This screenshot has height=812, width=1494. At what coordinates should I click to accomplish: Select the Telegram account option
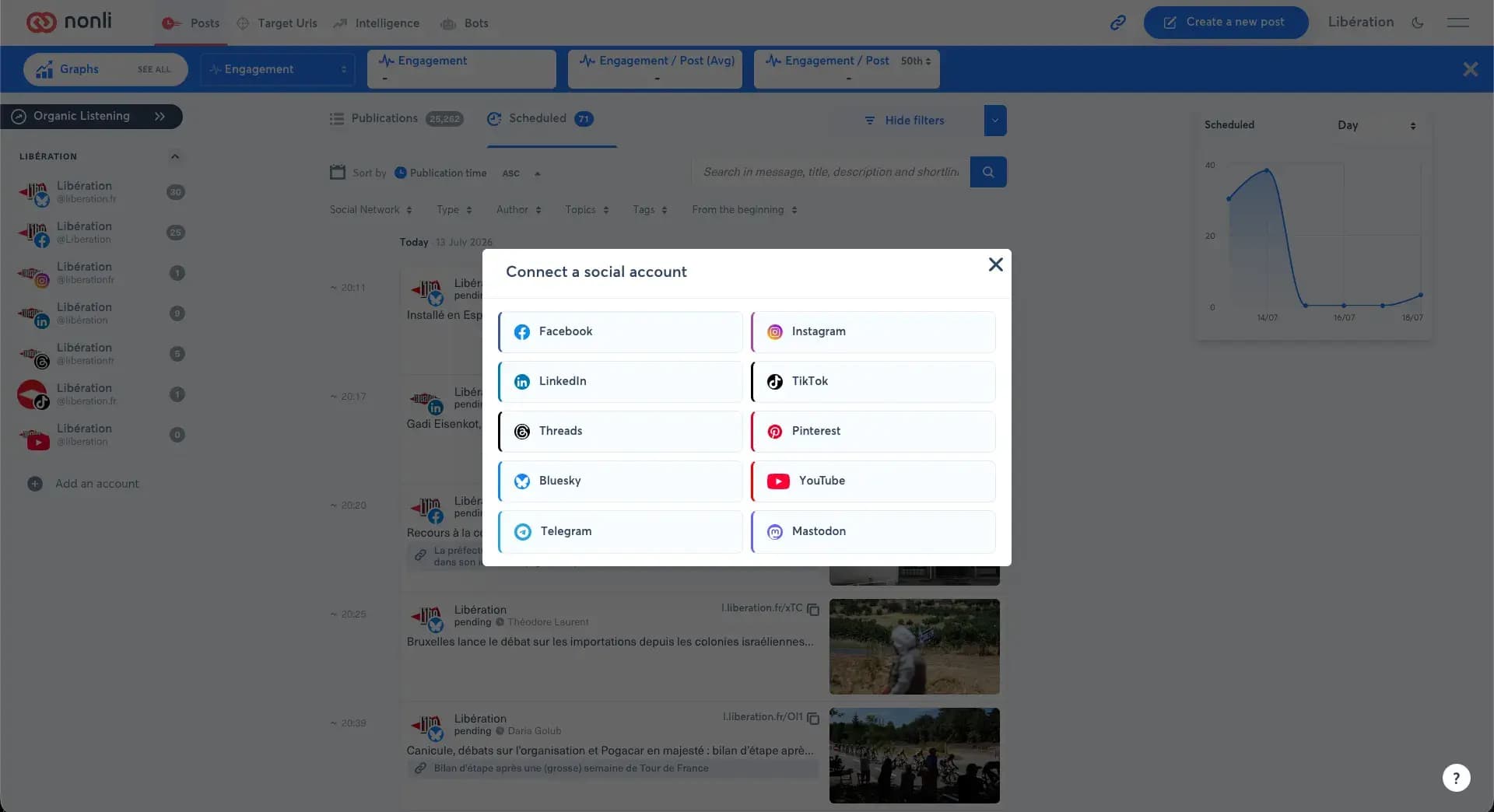point(620,532)
